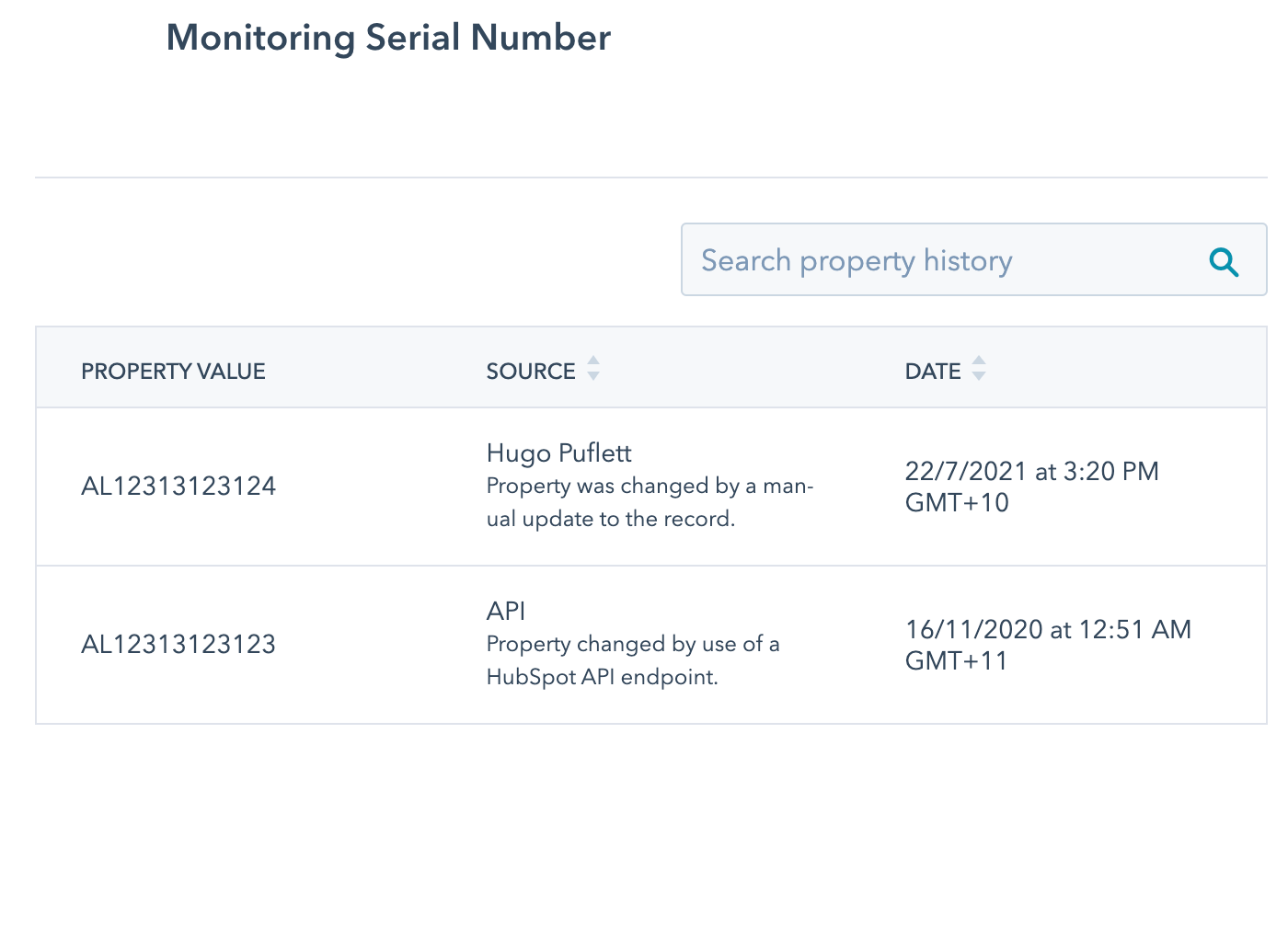Click the manual update description text
The height and width of the screenshot is (951, 1288).
coord(650,502)
